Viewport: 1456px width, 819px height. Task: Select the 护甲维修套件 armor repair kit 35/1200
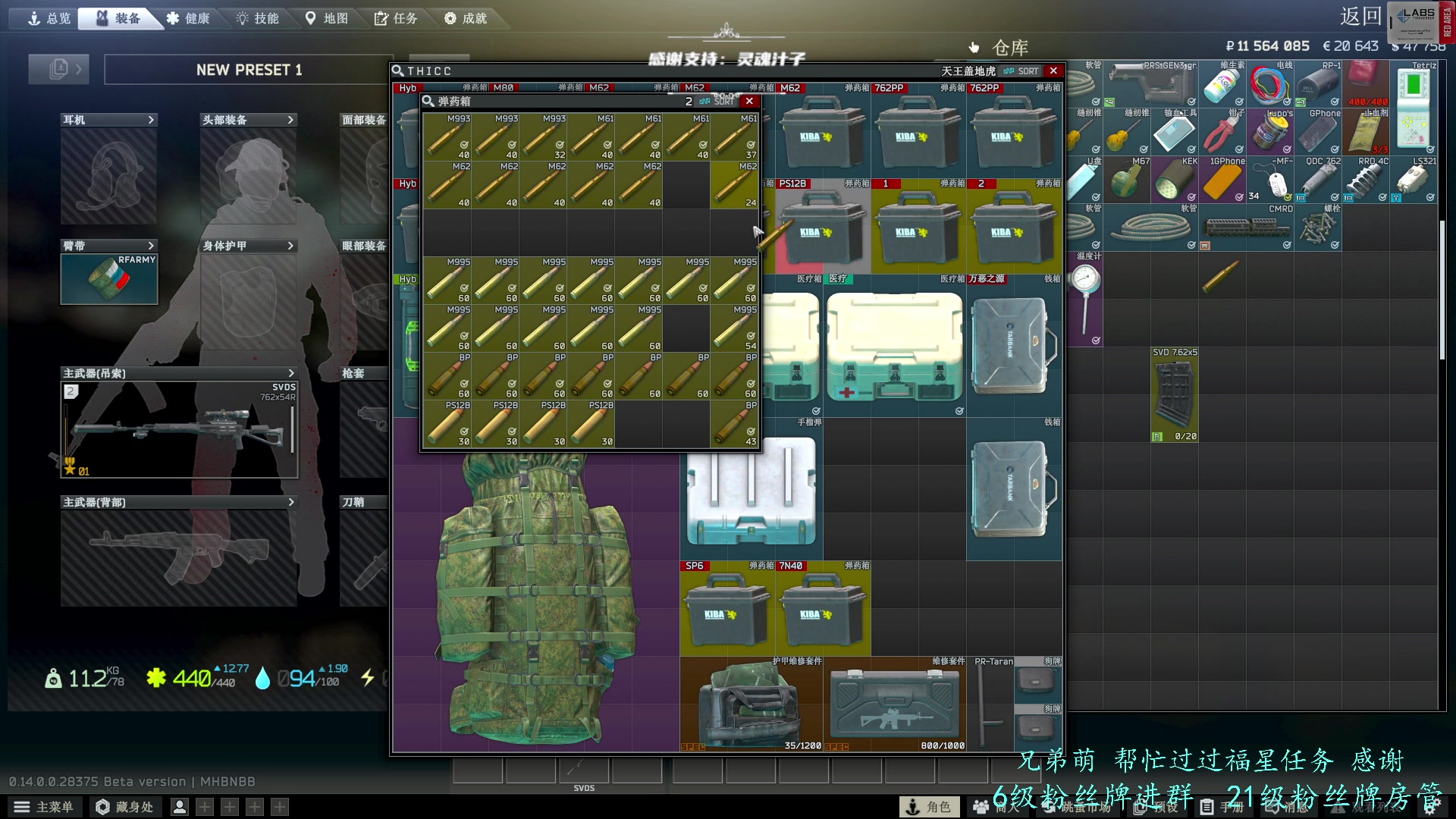[752, 704]
